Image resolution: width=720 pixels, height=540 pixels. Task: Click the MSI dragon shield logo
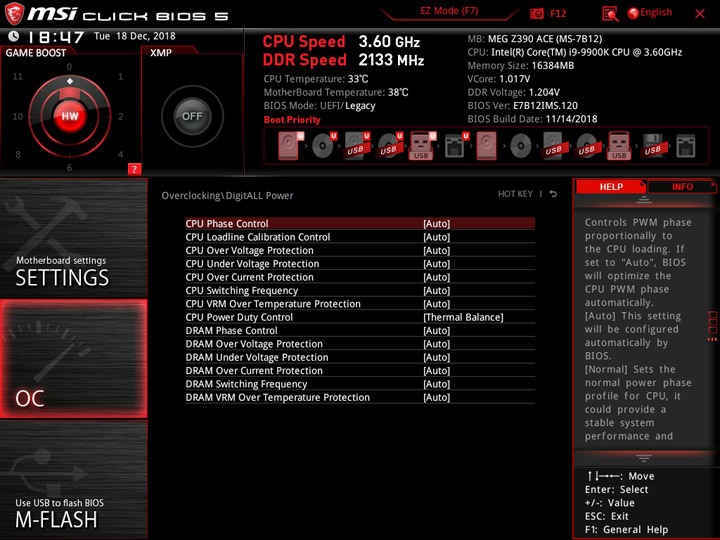(x=14, y=14)
